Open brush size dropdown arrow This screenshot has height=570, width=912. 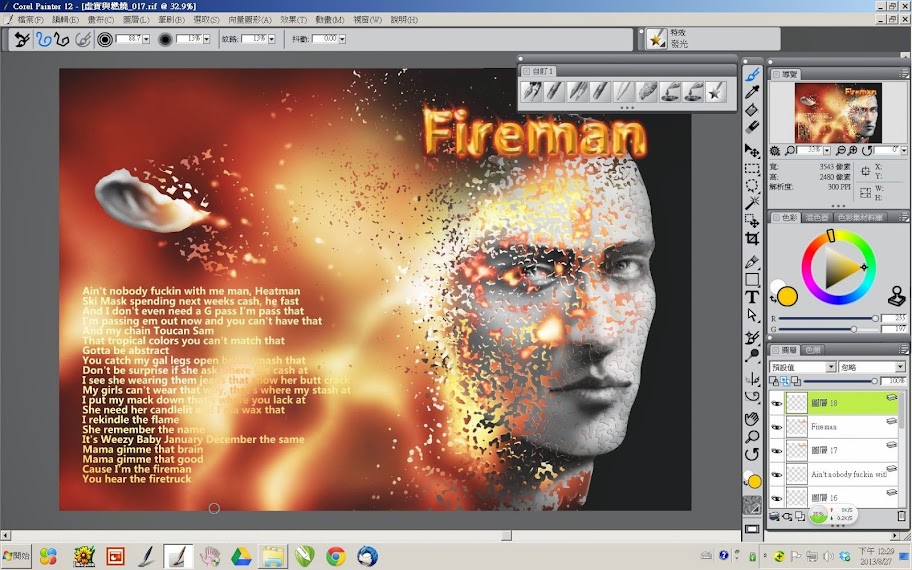tap(146, 39)
